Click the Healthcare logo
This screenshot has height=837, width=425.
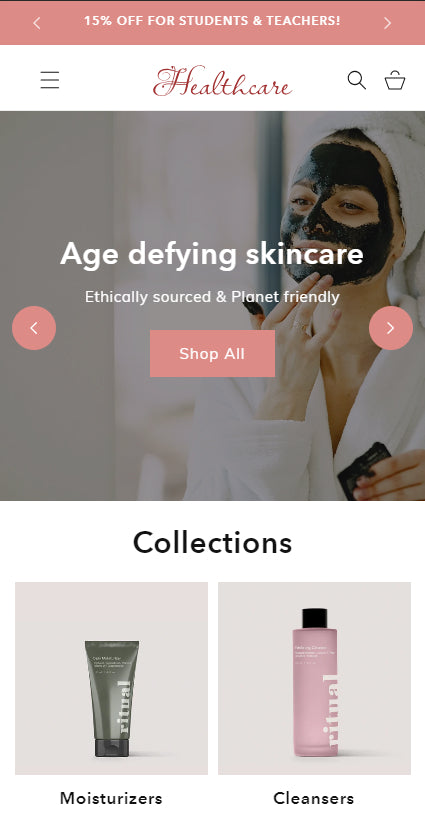coord(222,81)
